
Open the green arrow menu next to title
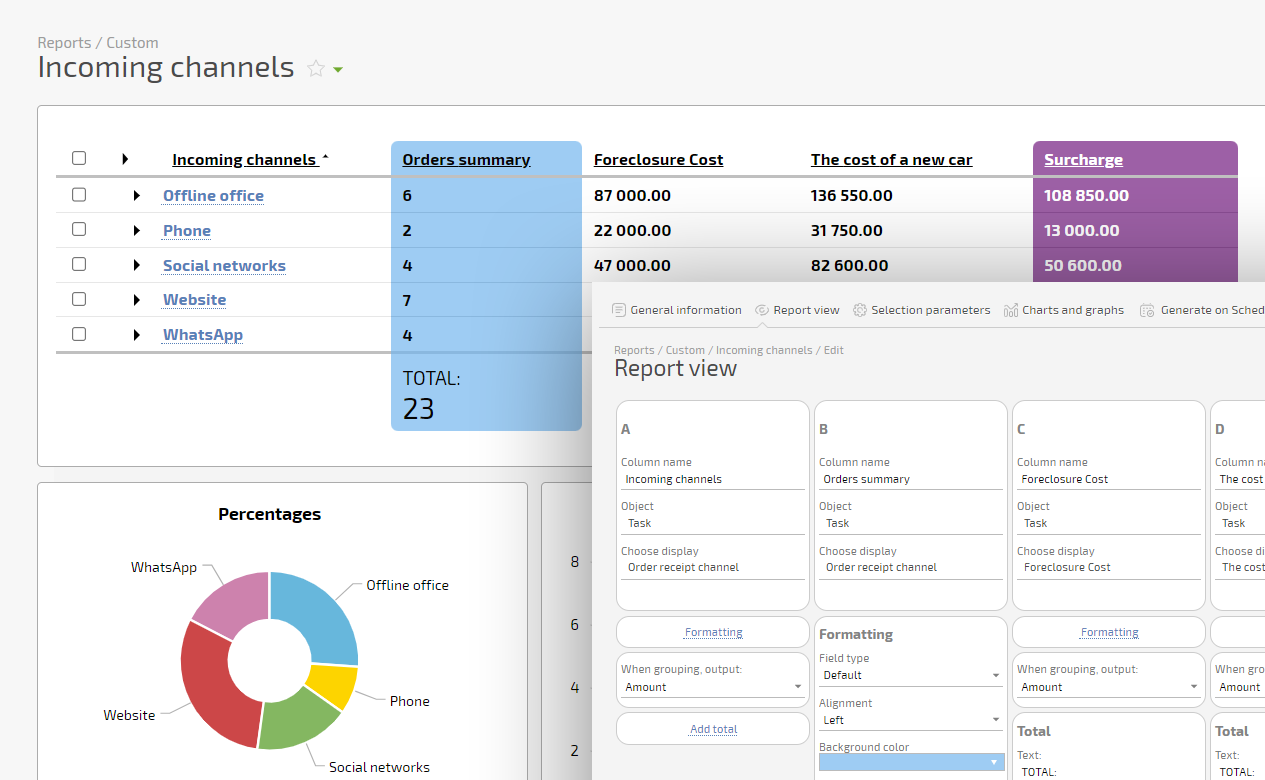[338, 70]
